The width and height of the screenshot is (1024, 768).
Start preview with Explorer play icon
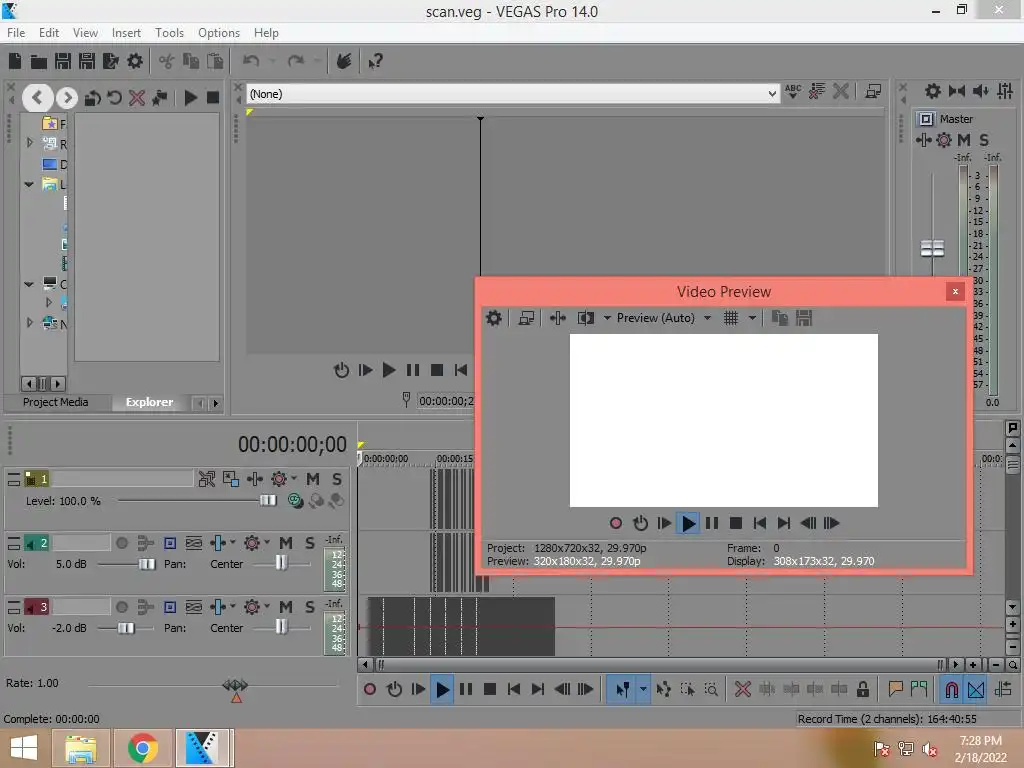tap(191, 98)
